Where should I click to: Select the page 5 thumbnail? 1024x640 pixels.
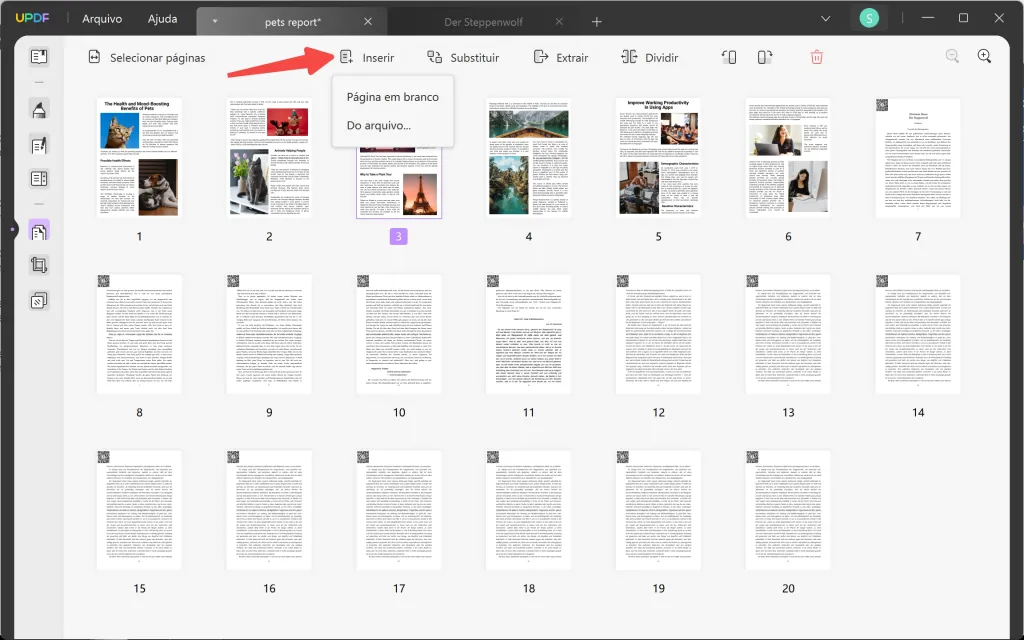coord(658,158)
